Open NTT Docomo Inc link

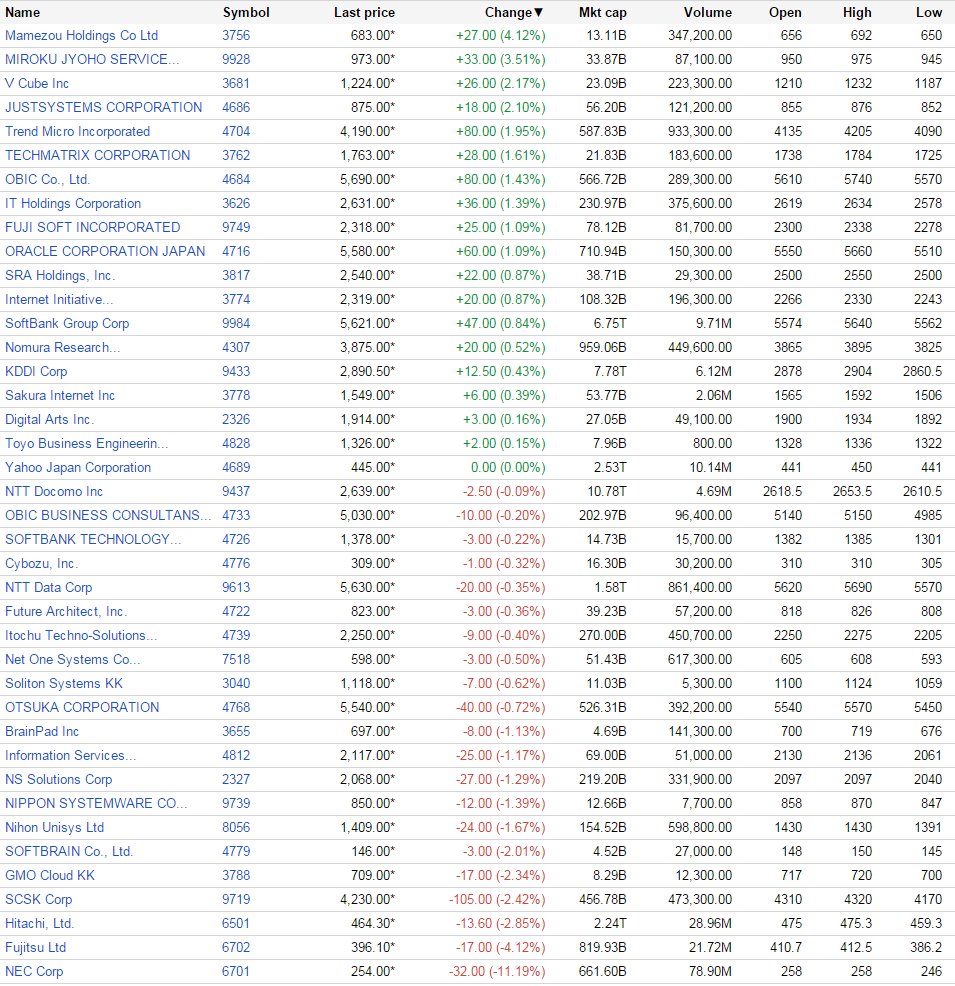pos(54,492)
